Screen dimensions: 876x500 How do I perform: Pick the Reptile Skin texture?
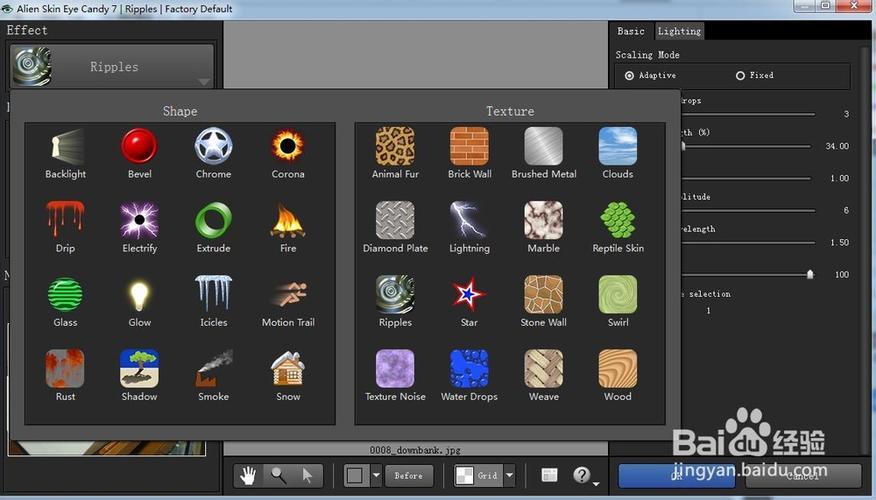[x=618, y=228]
